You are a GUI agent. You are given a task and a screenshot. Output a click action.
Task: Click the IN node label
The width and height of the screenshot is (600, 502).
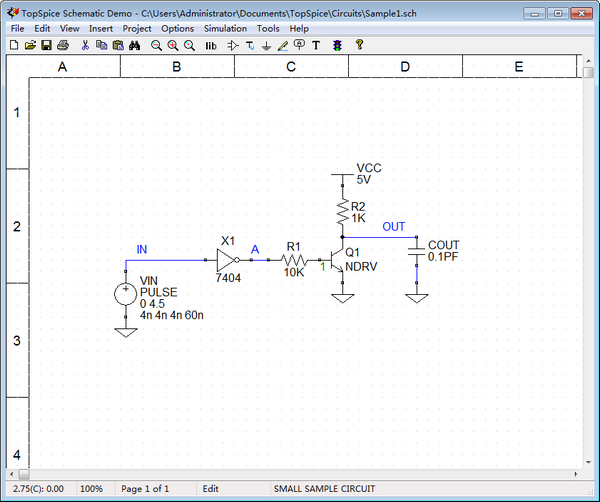tap(142, 249)
